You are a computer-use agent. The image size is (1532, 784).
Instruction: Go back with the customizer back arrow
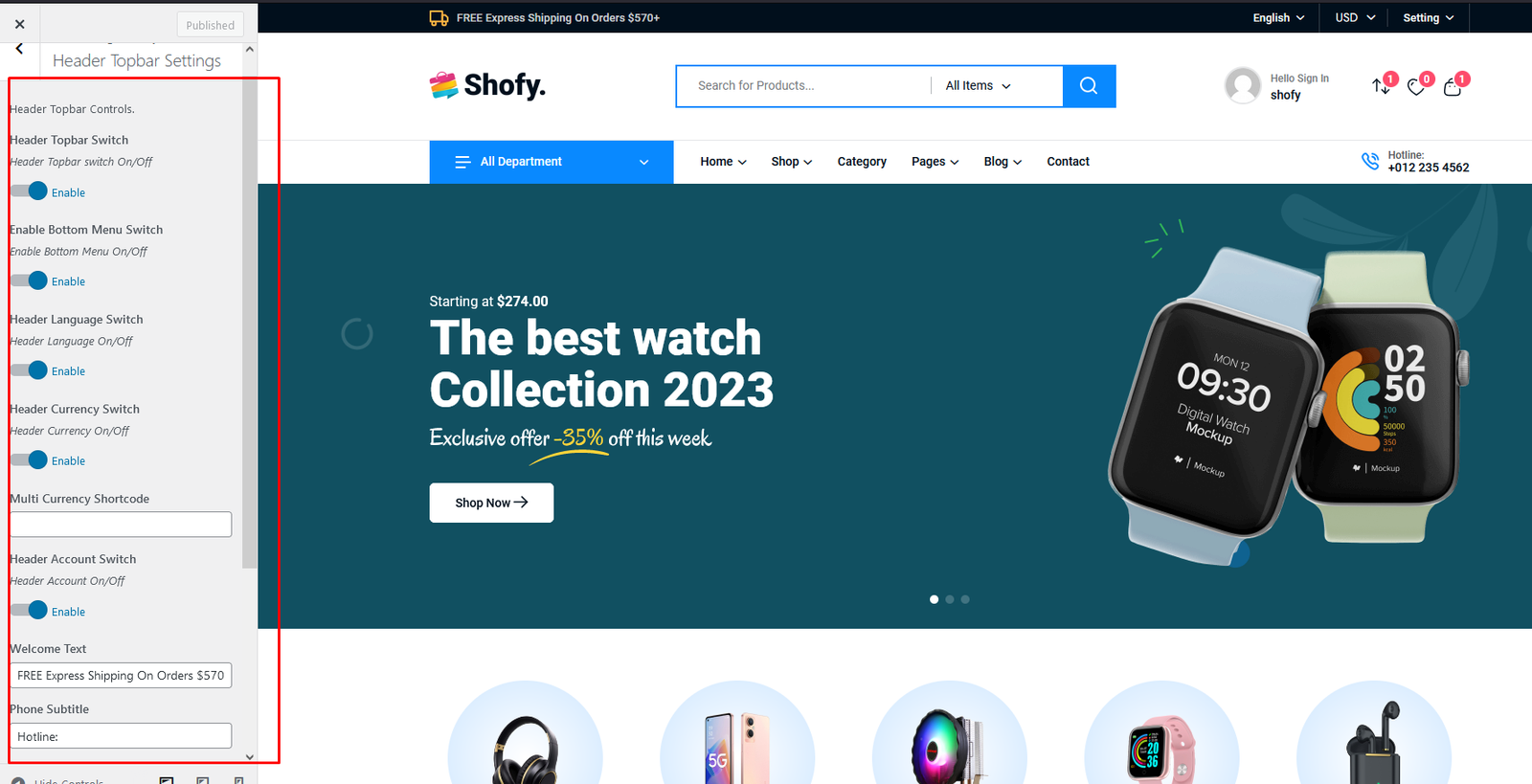[x=19, y=49]
